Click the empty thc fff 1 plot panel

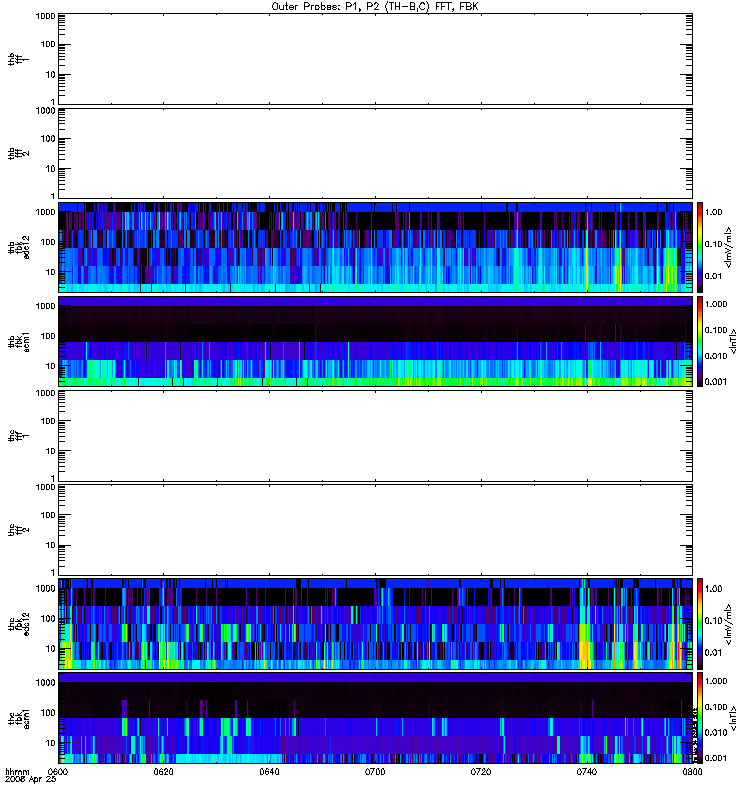tap(375, 436)
